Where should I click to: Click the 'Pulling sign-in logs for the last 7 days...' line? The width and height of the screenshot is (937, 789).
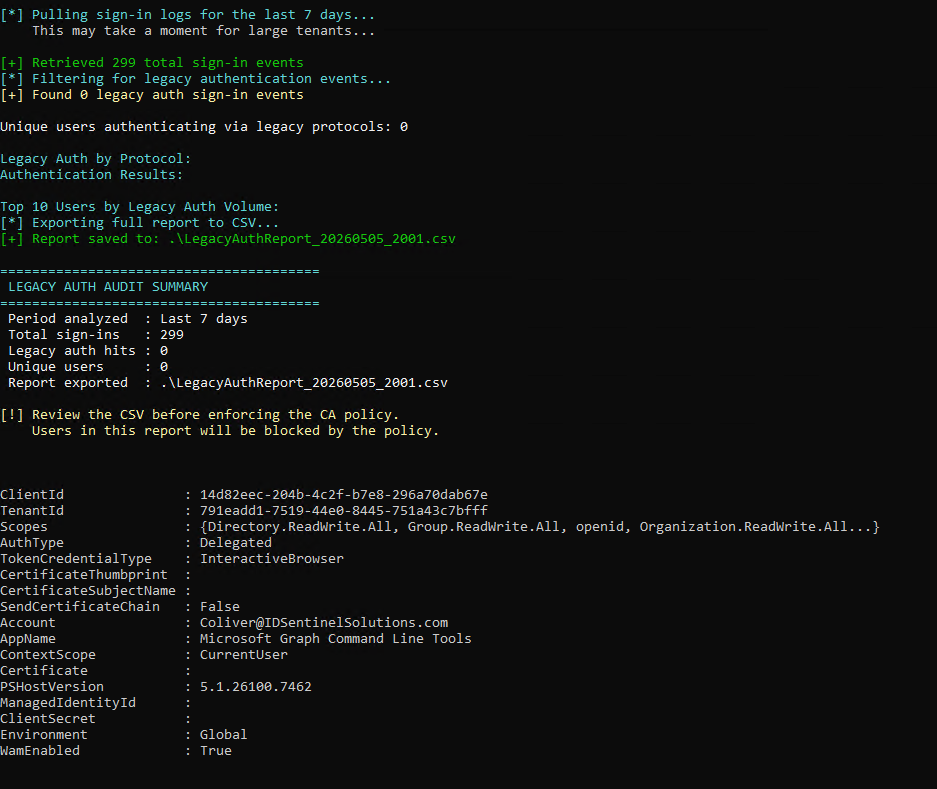(188, 14)
